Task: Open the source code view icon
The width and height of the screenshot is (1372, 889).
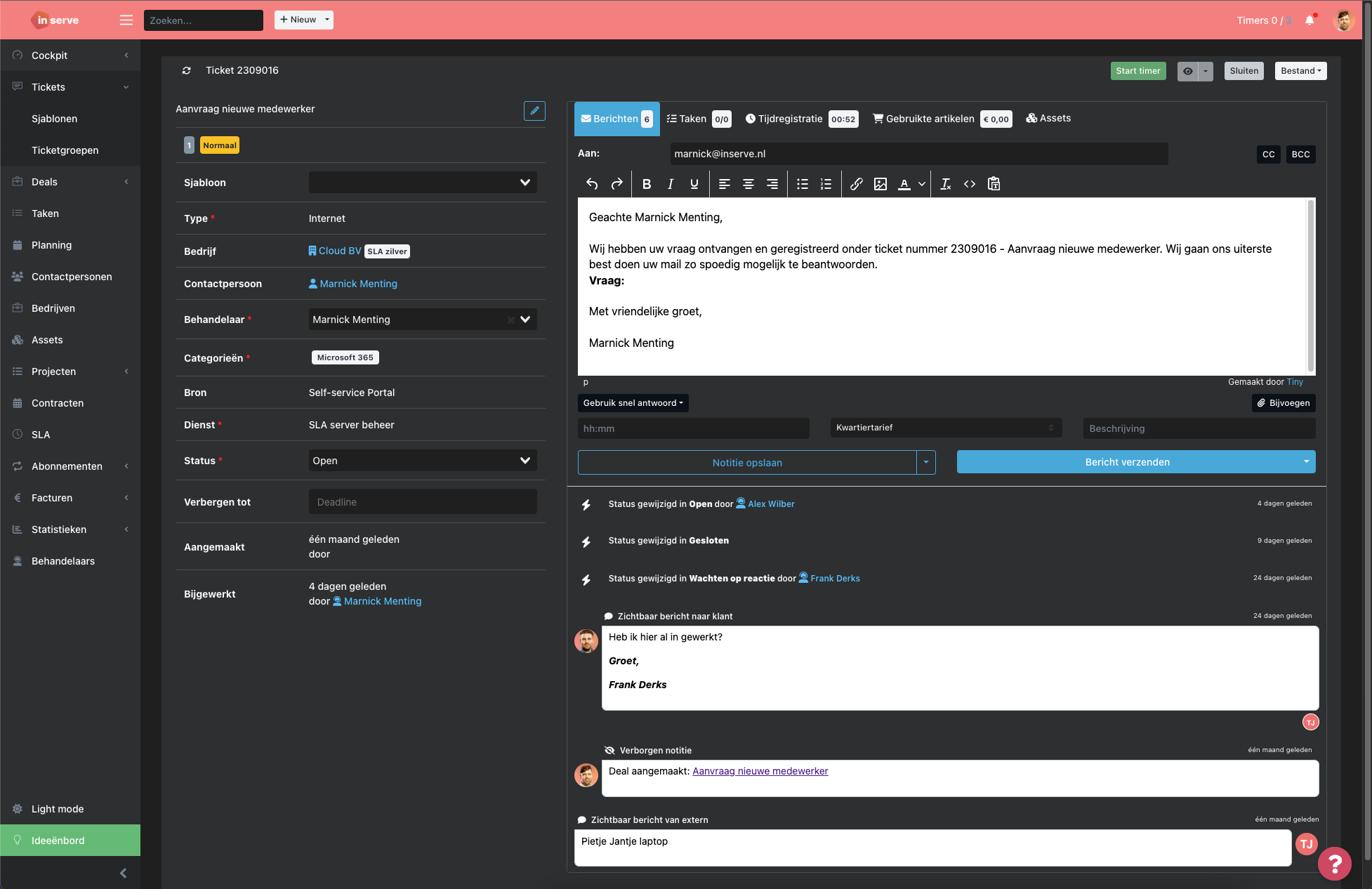Action: coord(970,183)
